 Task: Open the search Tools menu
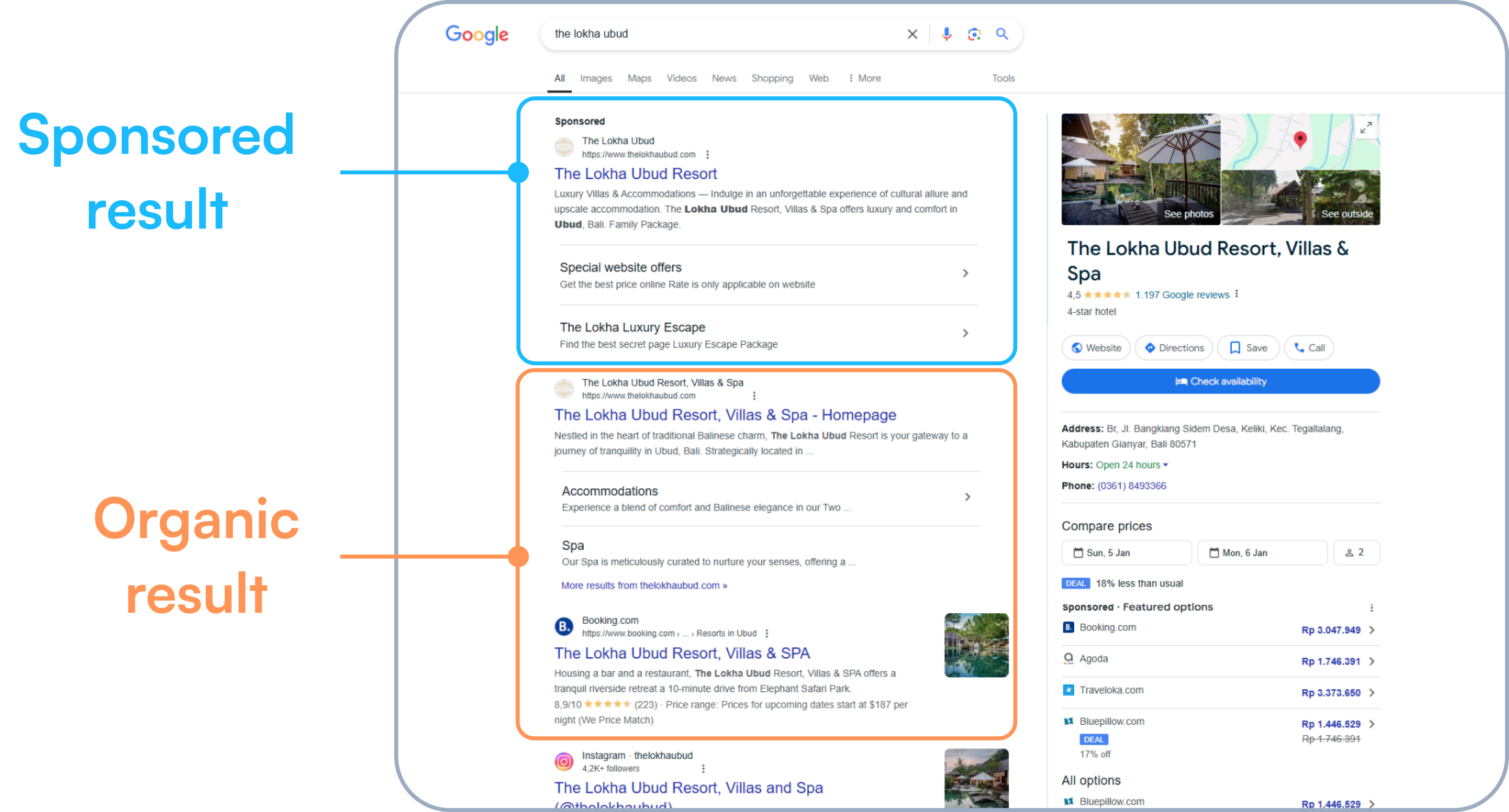coord(1003,78)
